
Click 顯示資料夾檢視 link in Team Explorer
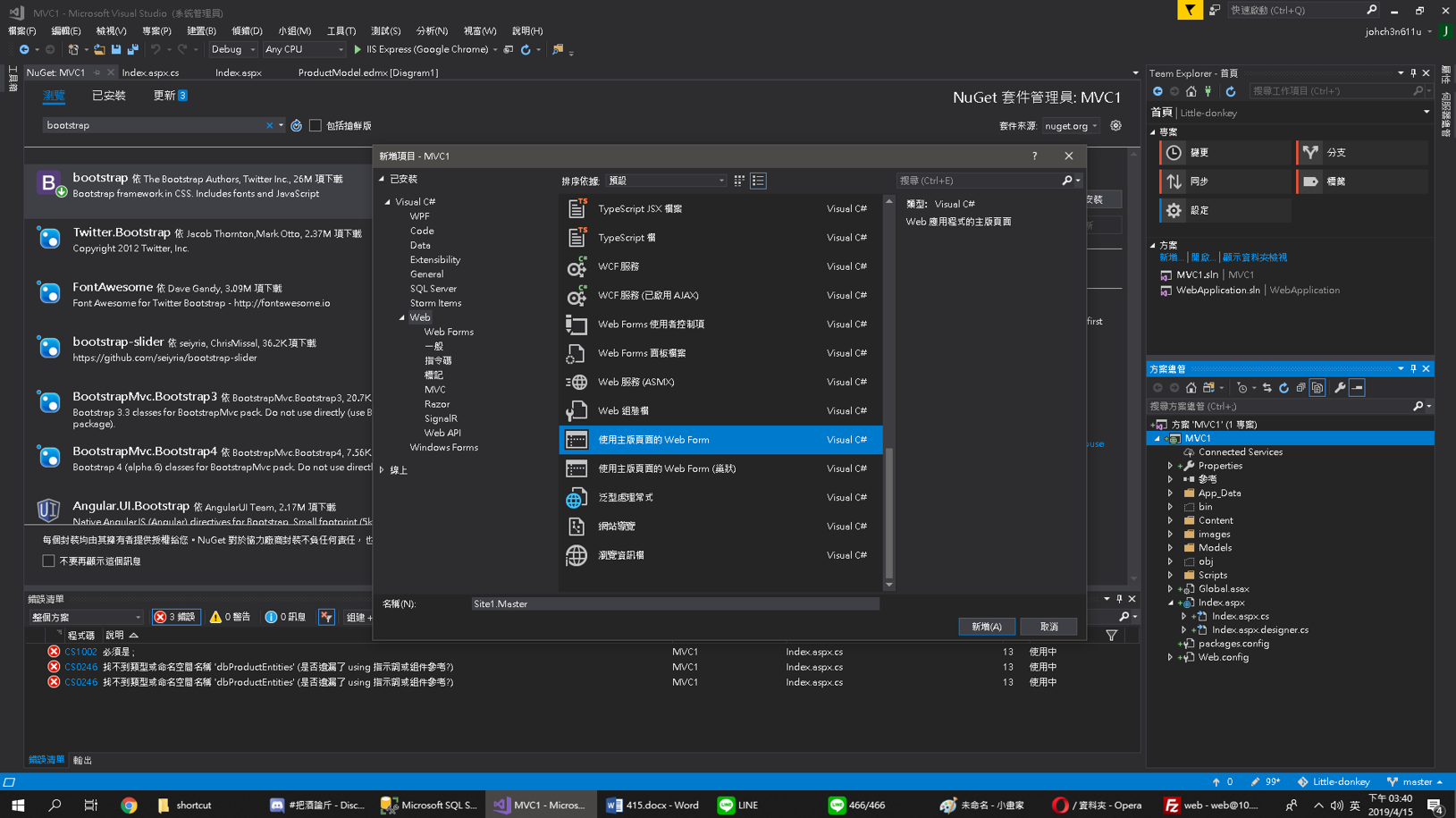pos(1255,257)
